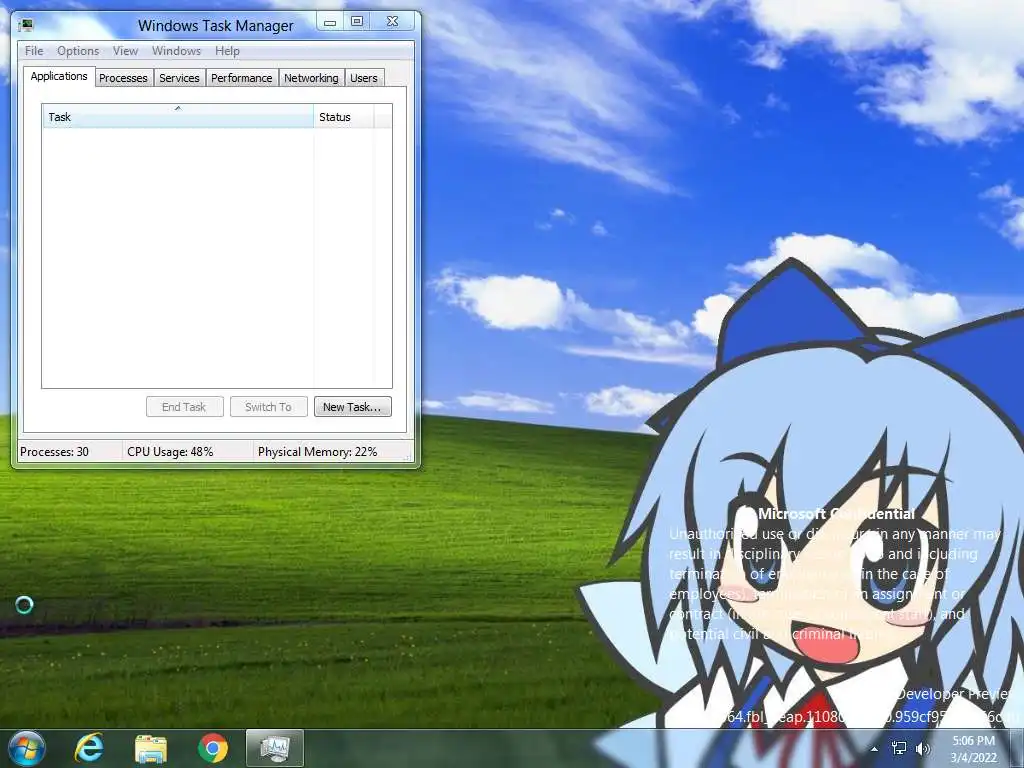Viewport: 1024px width, 768px height.
Task: Open the Windows menu
Action: [x=176, y=51]
